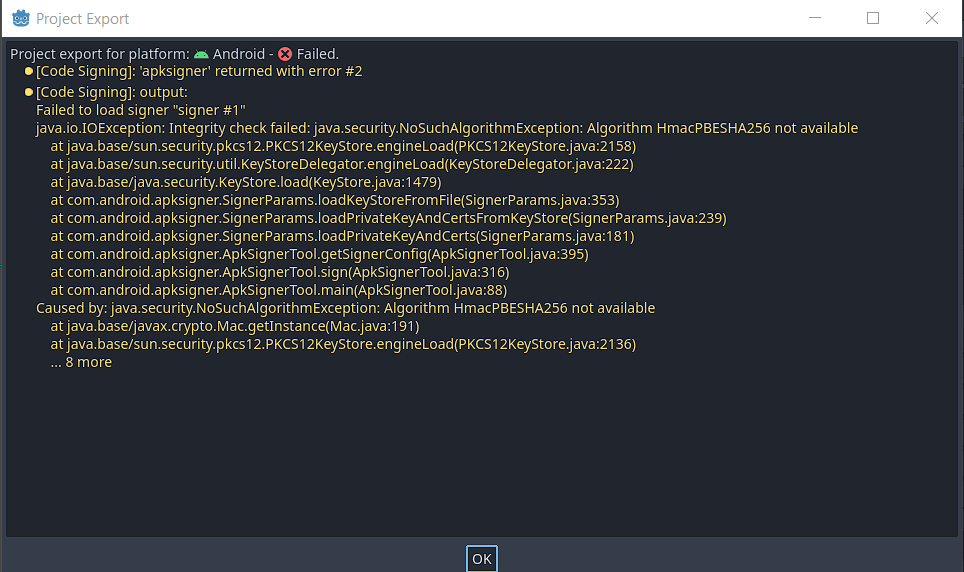964x572 pixels.
Task: Click the 'KeyStore.java:1479' stack line
Action: tap(246, 182)
